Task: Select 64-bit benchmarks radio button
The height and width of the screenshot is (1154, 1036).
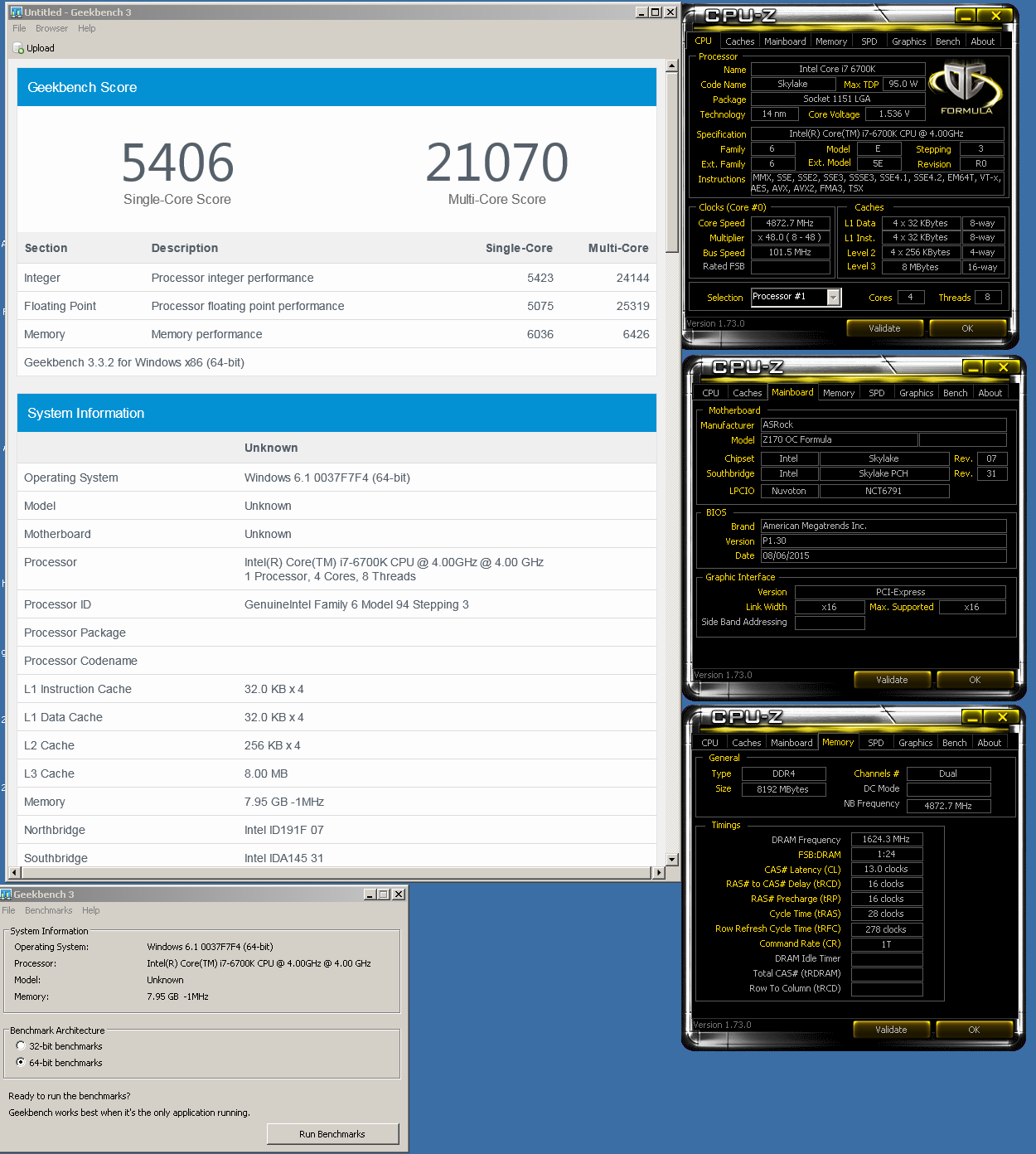Action: pyautogui.click(x=21, y=1062)
